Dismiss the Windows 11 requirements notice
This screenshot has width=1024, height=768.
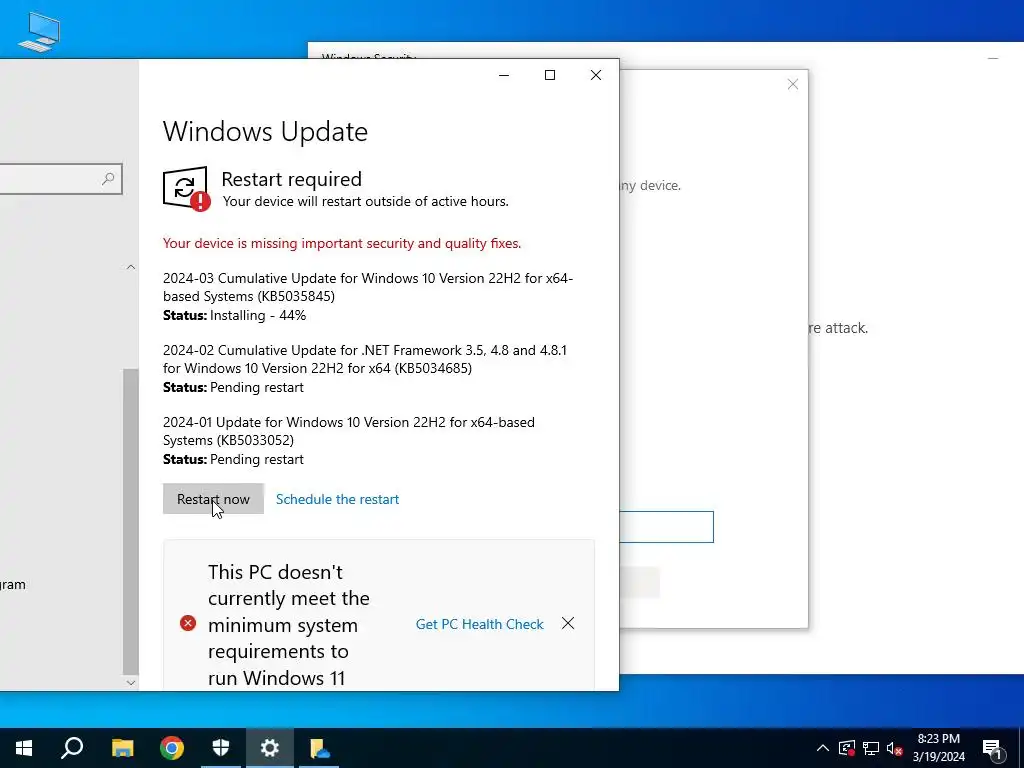pos(568,623)
